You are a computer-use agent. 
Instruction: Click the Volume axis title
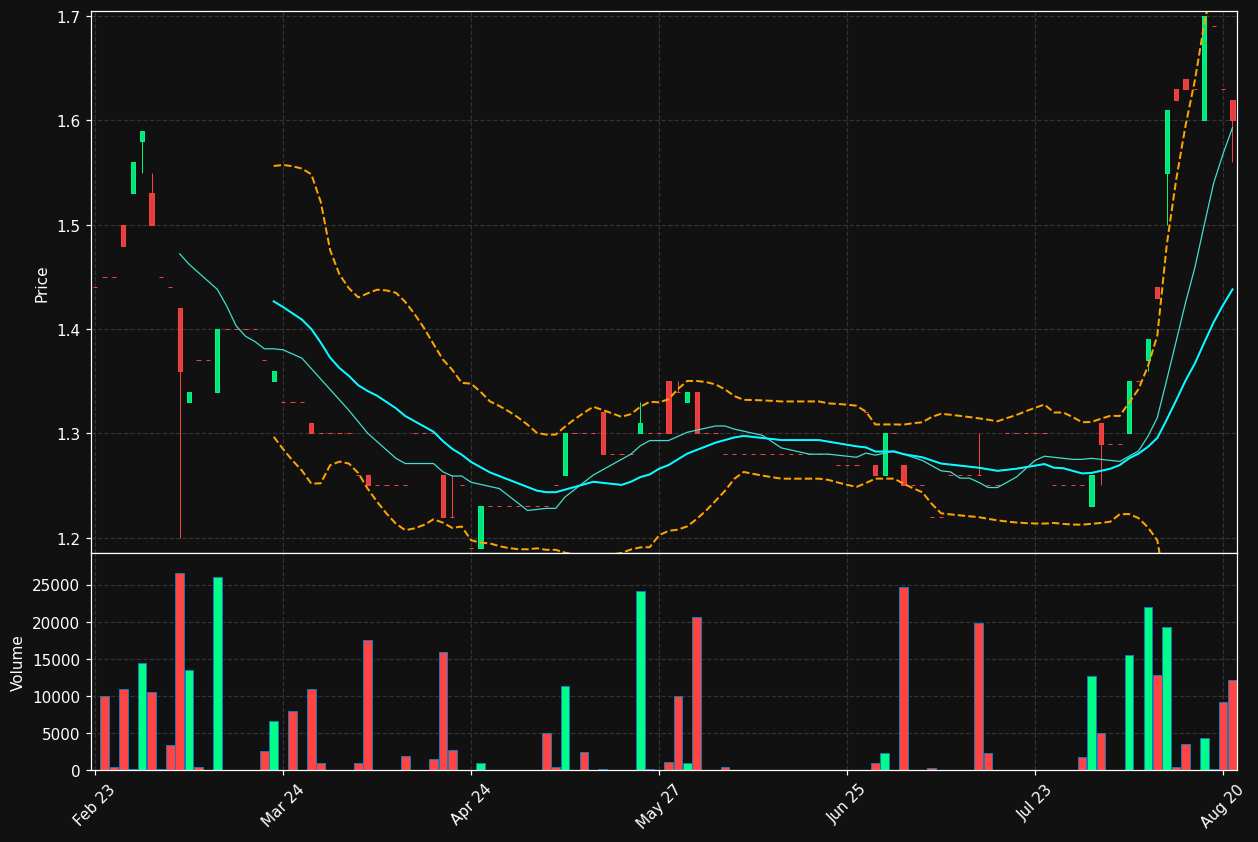tap(17, 663)
